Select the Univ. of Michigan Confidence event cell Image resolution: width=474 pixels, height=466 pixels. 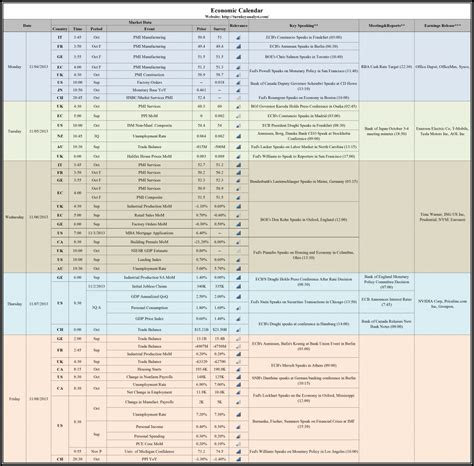point(149,452)
